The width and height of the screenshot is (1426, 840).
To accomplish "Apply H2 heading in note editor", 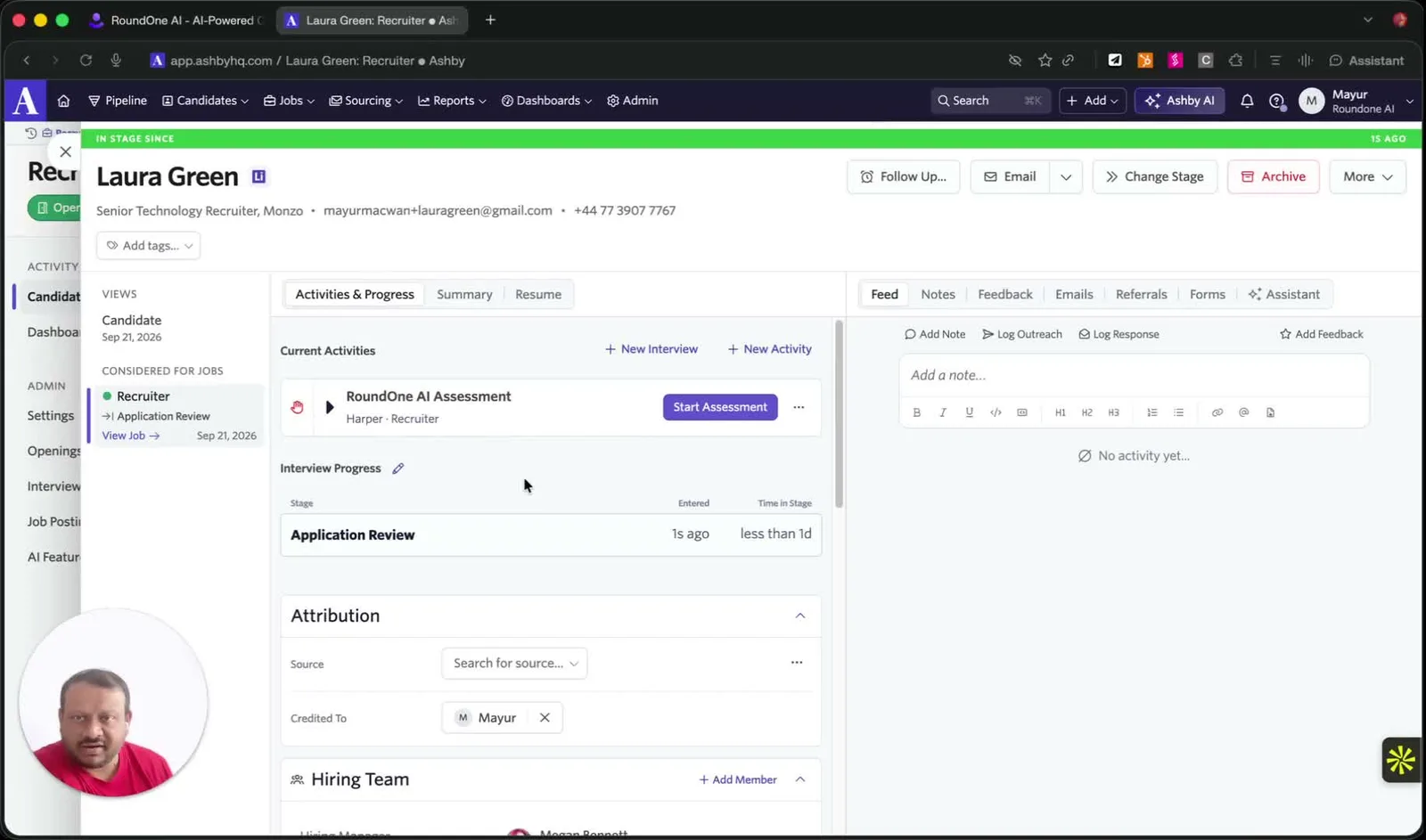I will click(x=1087, y=412).
